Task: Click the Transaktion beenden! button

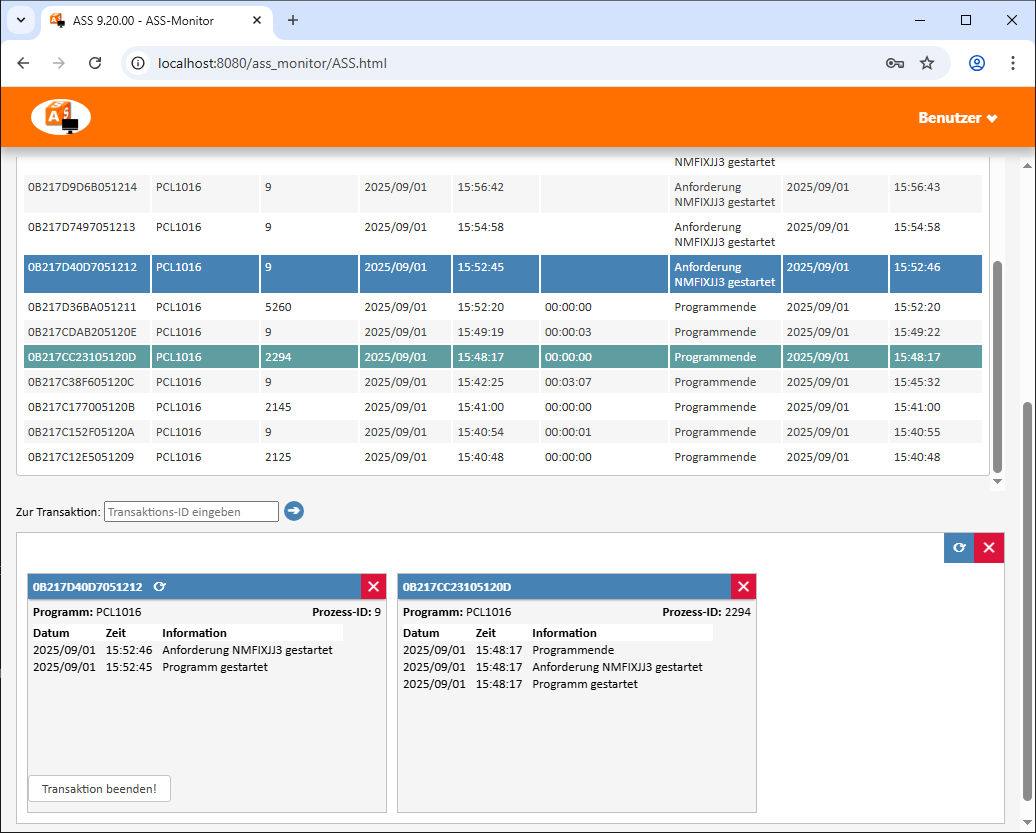Action: coord(99,789)
